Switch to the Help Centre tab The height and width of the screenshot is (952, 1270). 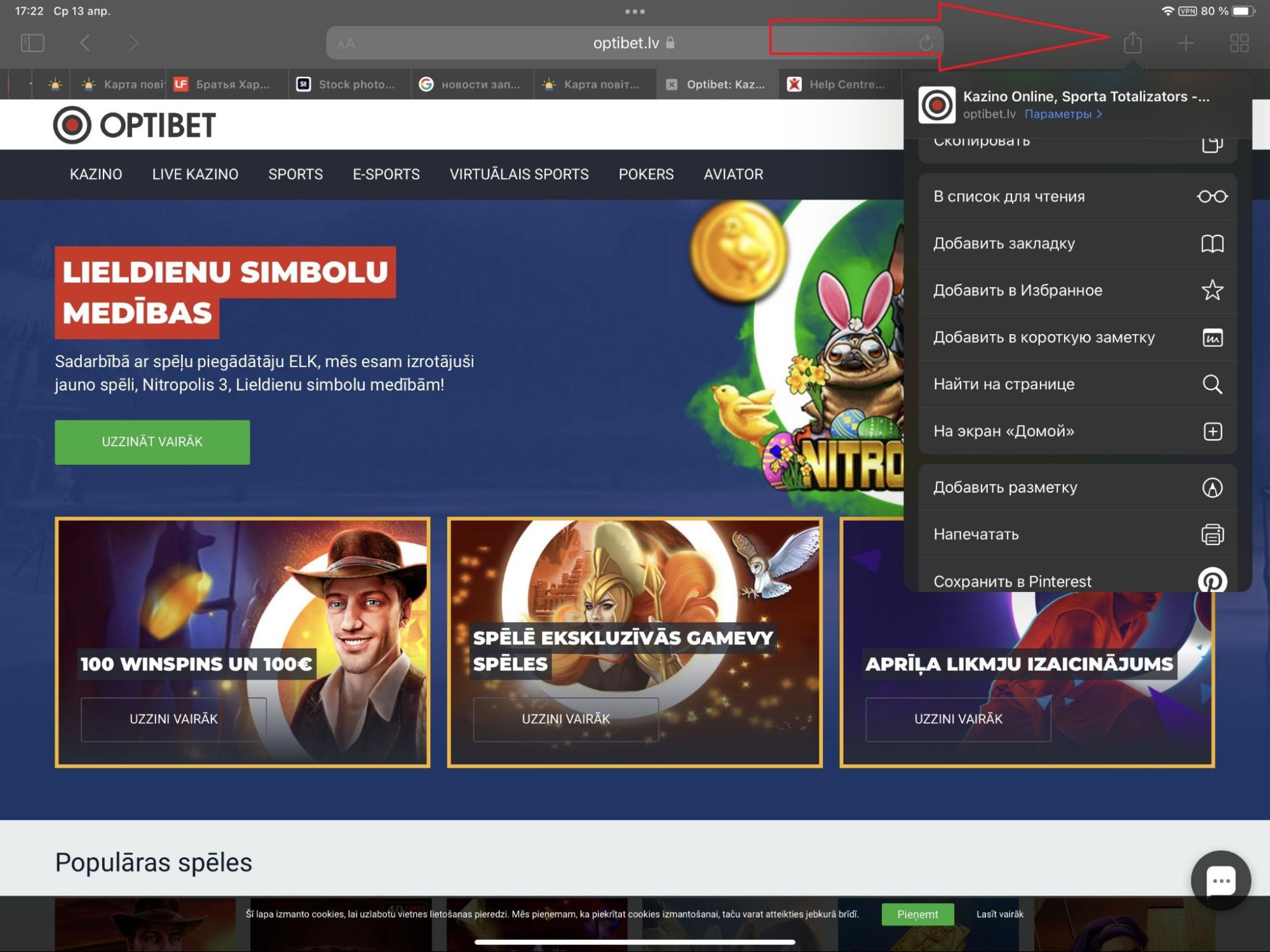(840, 84)
